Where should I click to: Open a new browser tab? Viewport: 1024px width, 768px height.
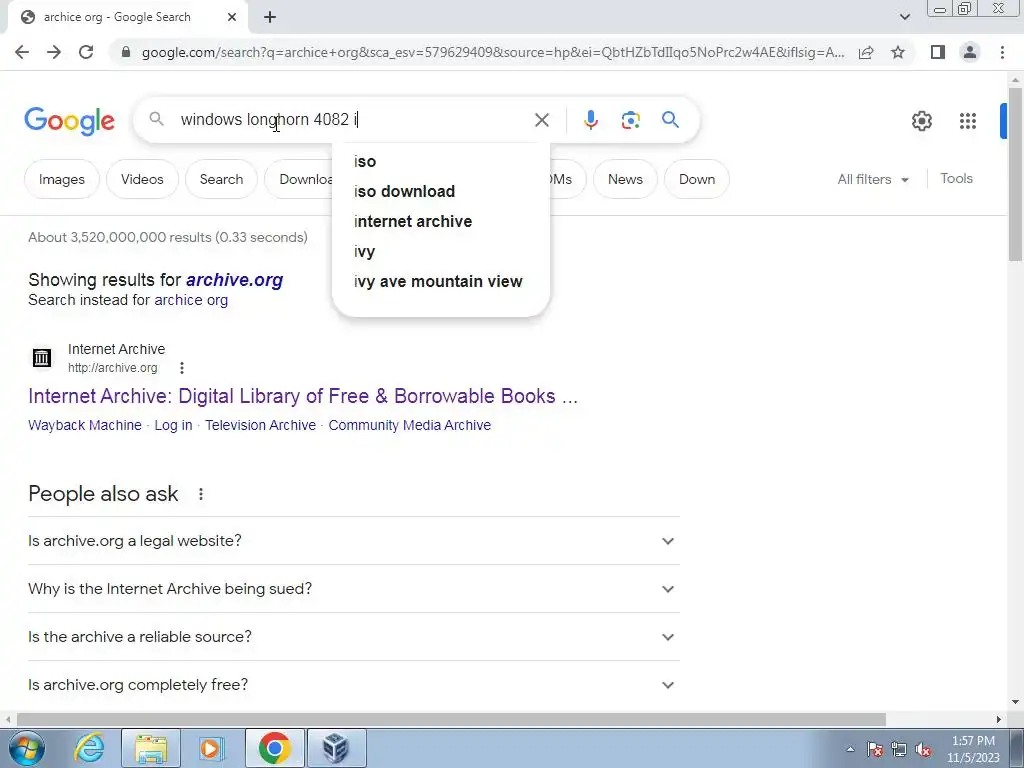pos(270,17)
